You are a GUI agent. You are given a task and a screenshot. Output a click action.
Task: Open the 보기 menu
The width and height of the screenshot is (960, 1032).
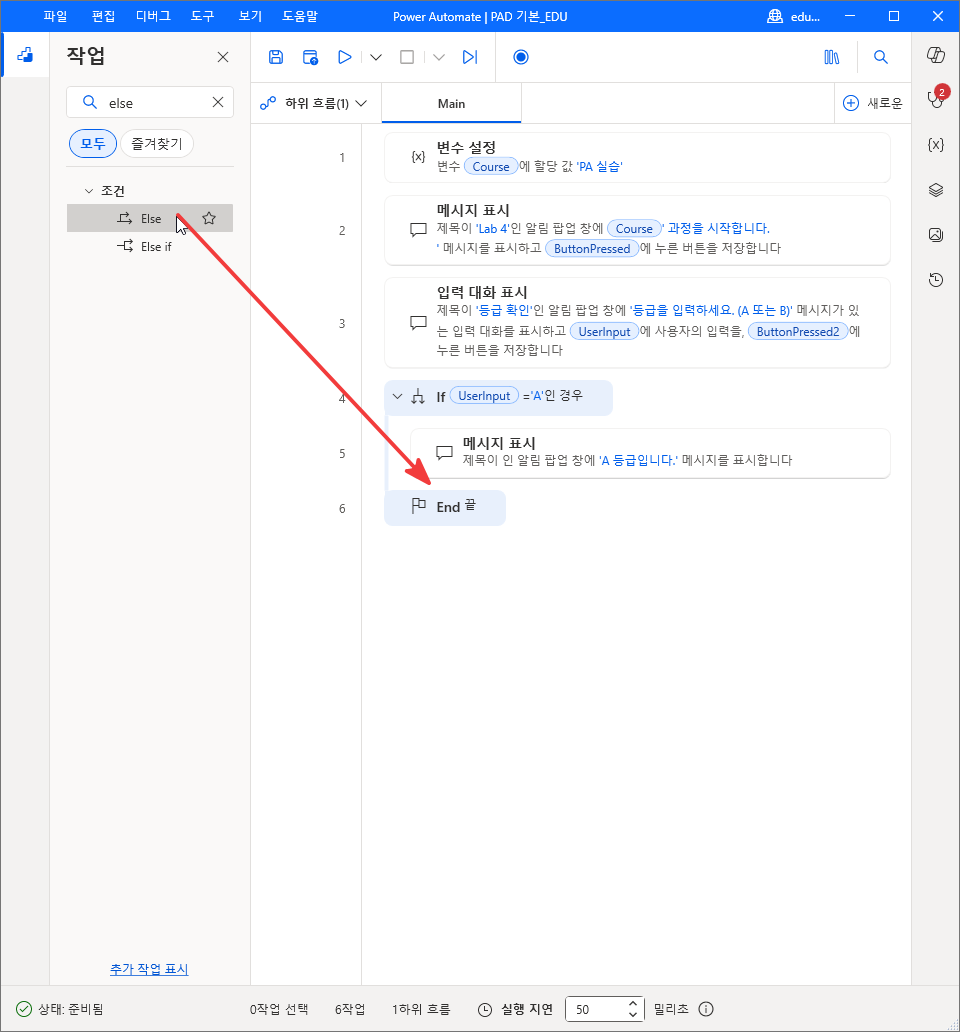pos(251,16)
